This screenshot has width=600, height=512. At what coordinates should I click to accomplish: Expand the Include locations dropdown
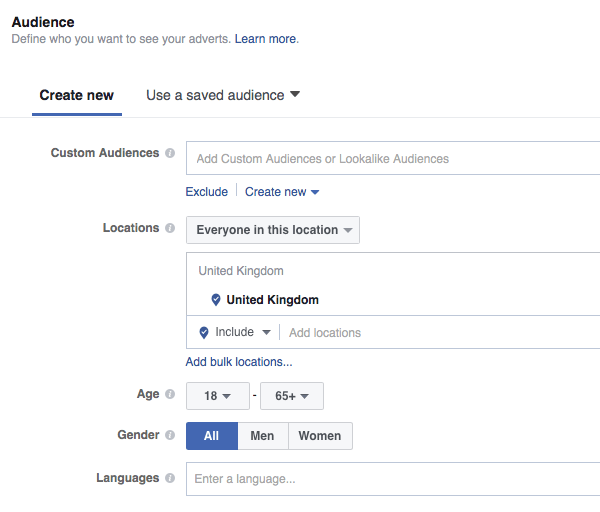[x=243, y=332]
